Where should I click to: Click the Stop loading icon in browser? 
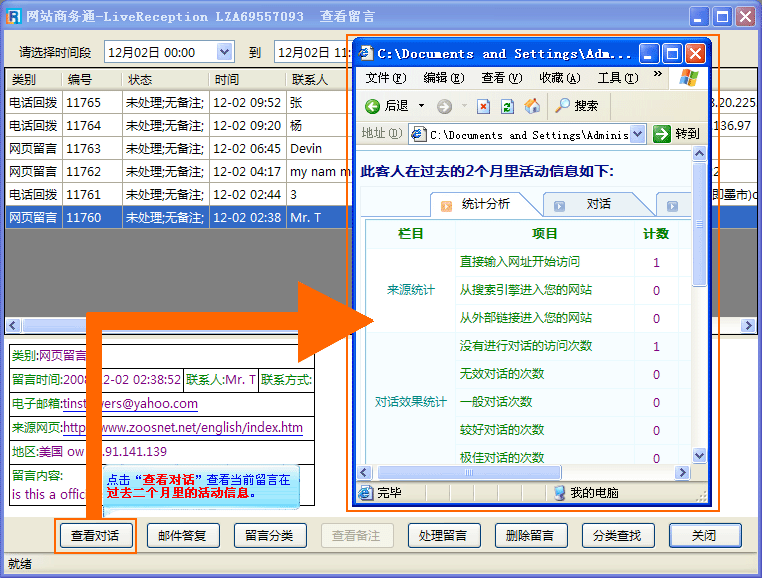[x=484, y=106]
